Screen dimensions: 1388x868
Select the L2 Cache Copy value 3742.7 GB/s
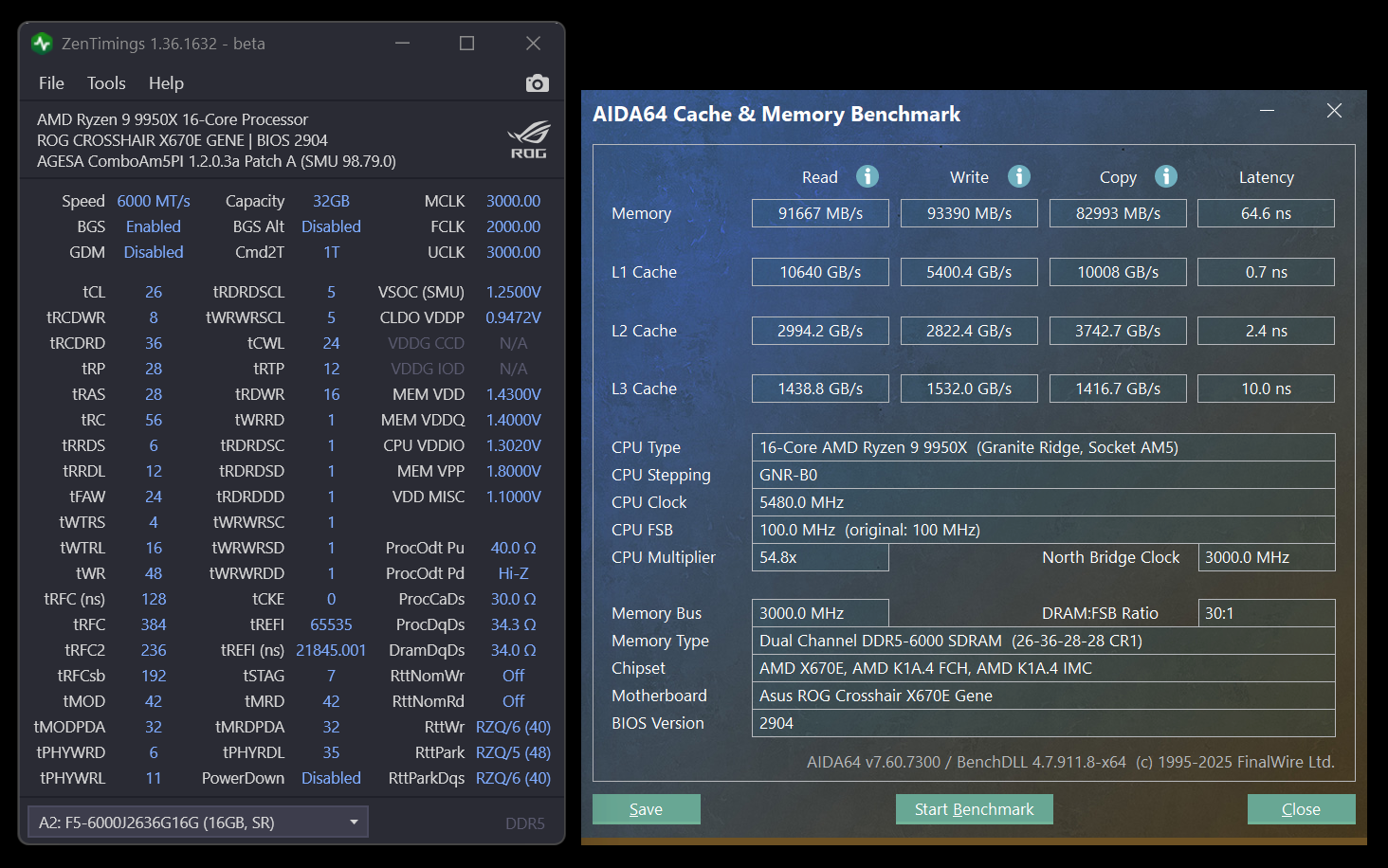click(x=1118, y=331)
